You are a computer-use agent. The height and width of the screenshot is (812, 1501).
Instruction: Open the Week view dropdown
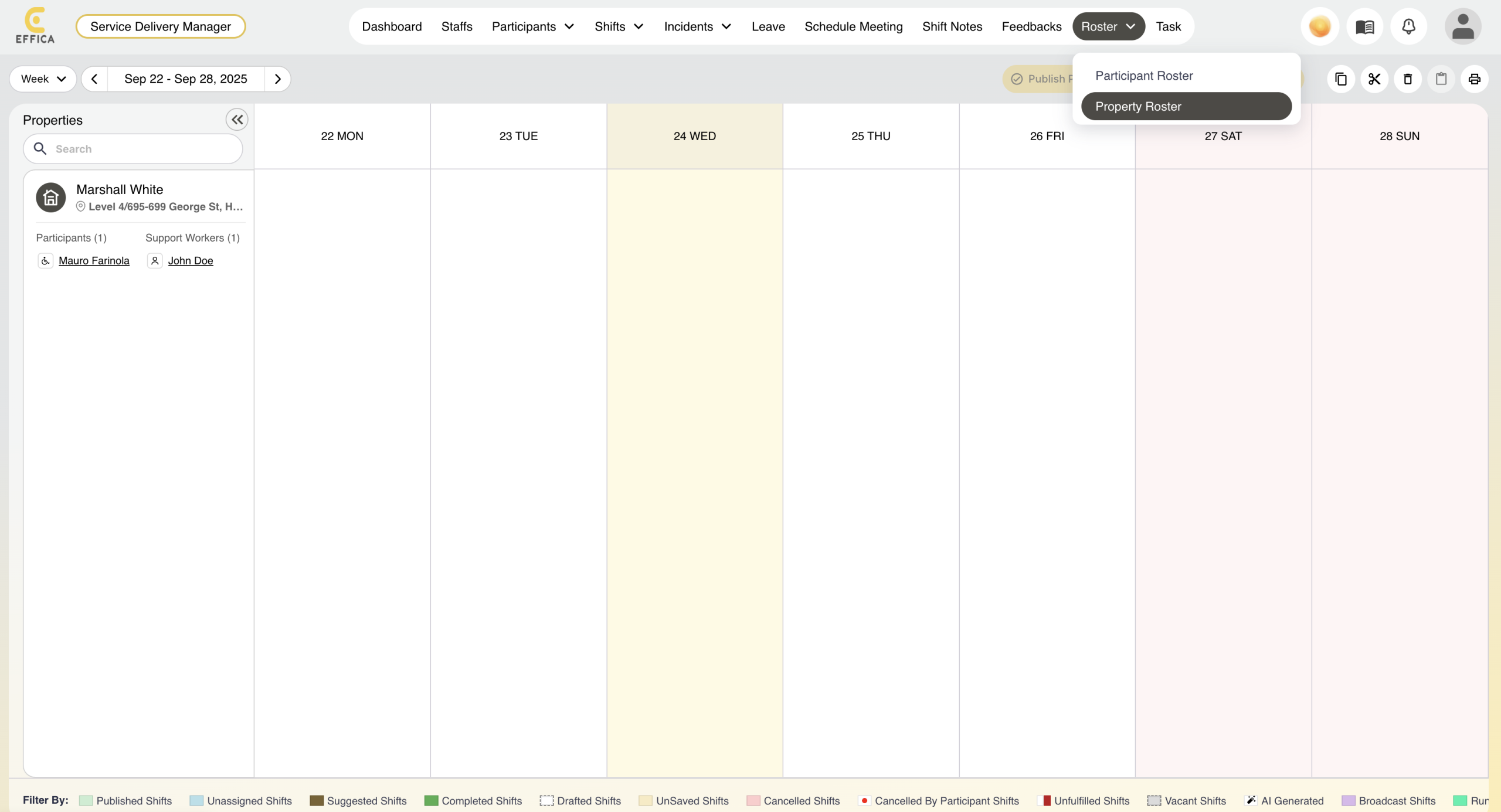click(x=43, y=79)
